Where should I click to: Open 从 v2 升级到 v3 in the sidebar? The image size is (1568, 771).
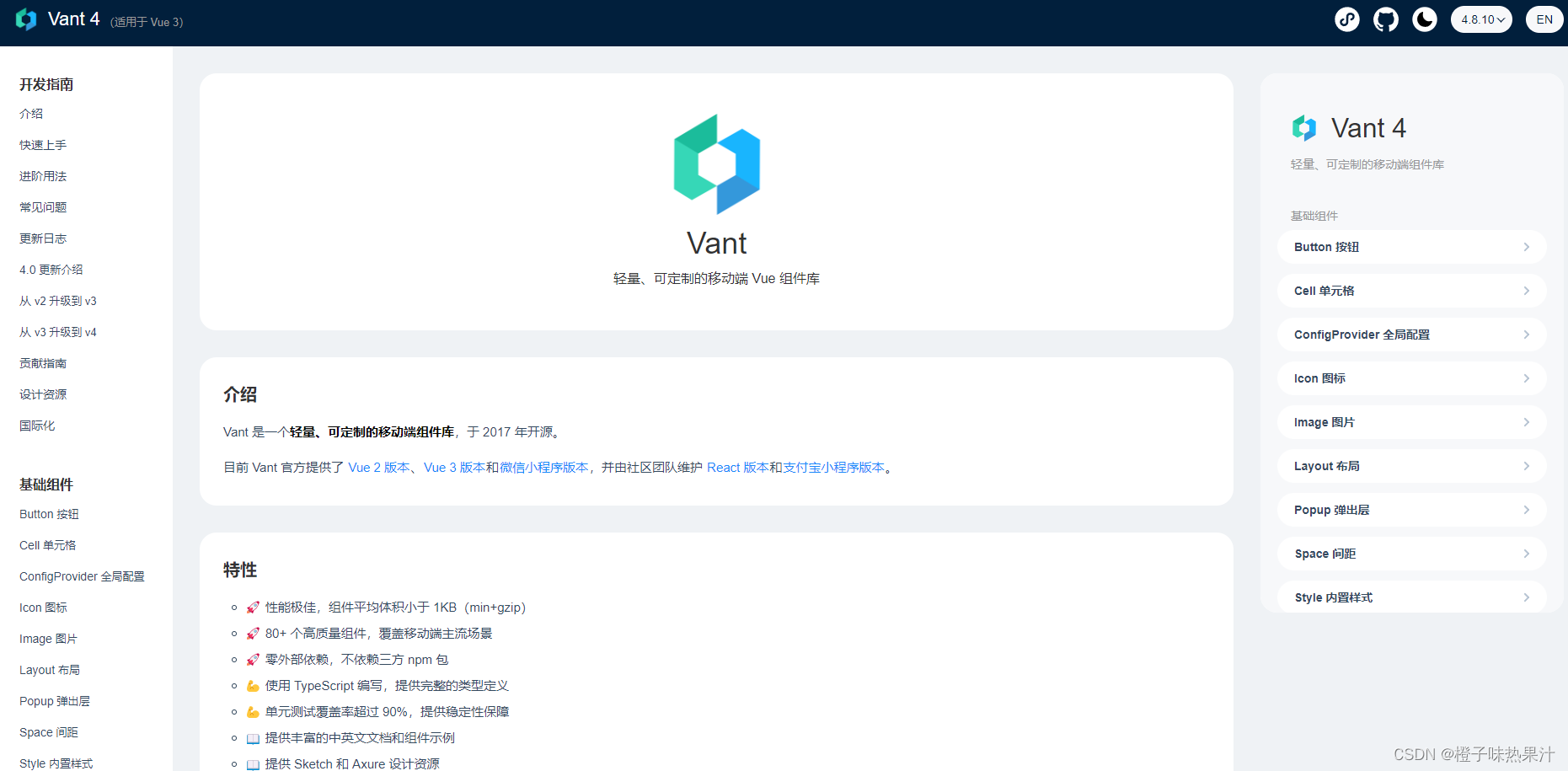[58, 301]
